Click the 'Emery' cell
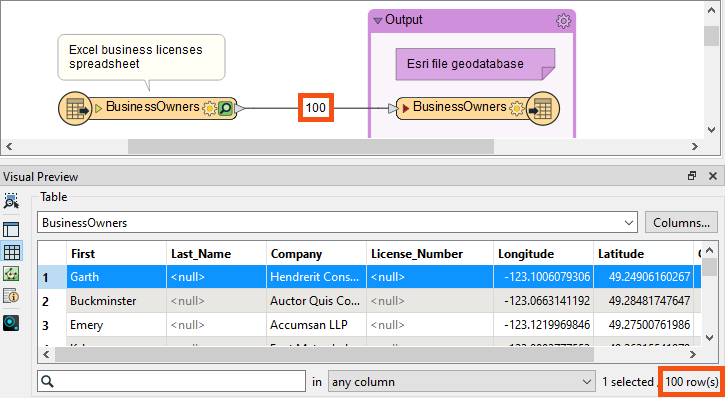The height and width of the screenshot is (398, 725). click(117, 325)
